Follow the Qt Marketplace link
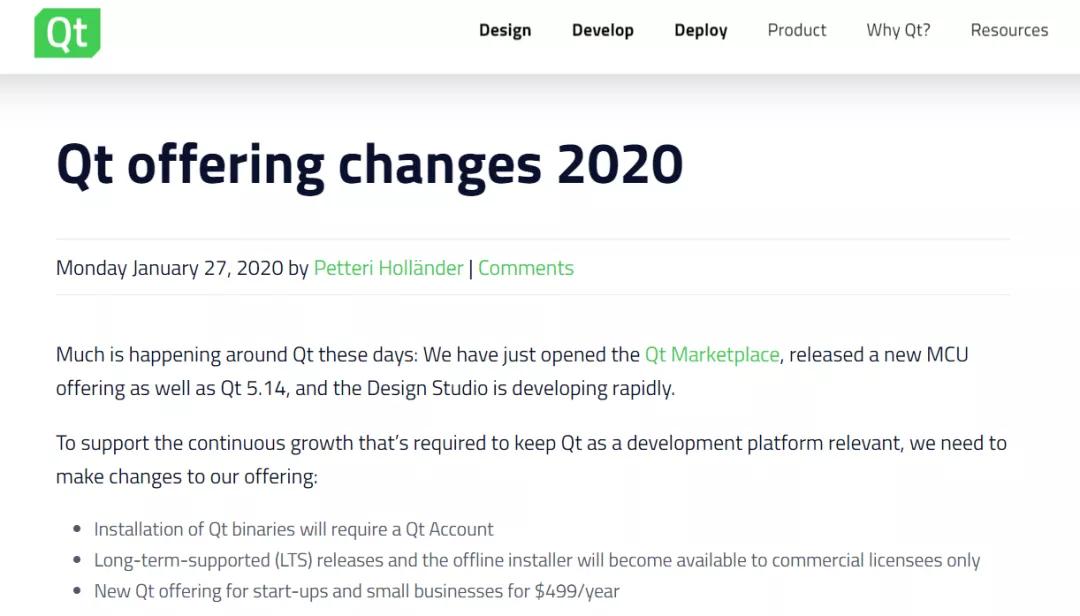 pyautogui.click(x=711, y=355)
